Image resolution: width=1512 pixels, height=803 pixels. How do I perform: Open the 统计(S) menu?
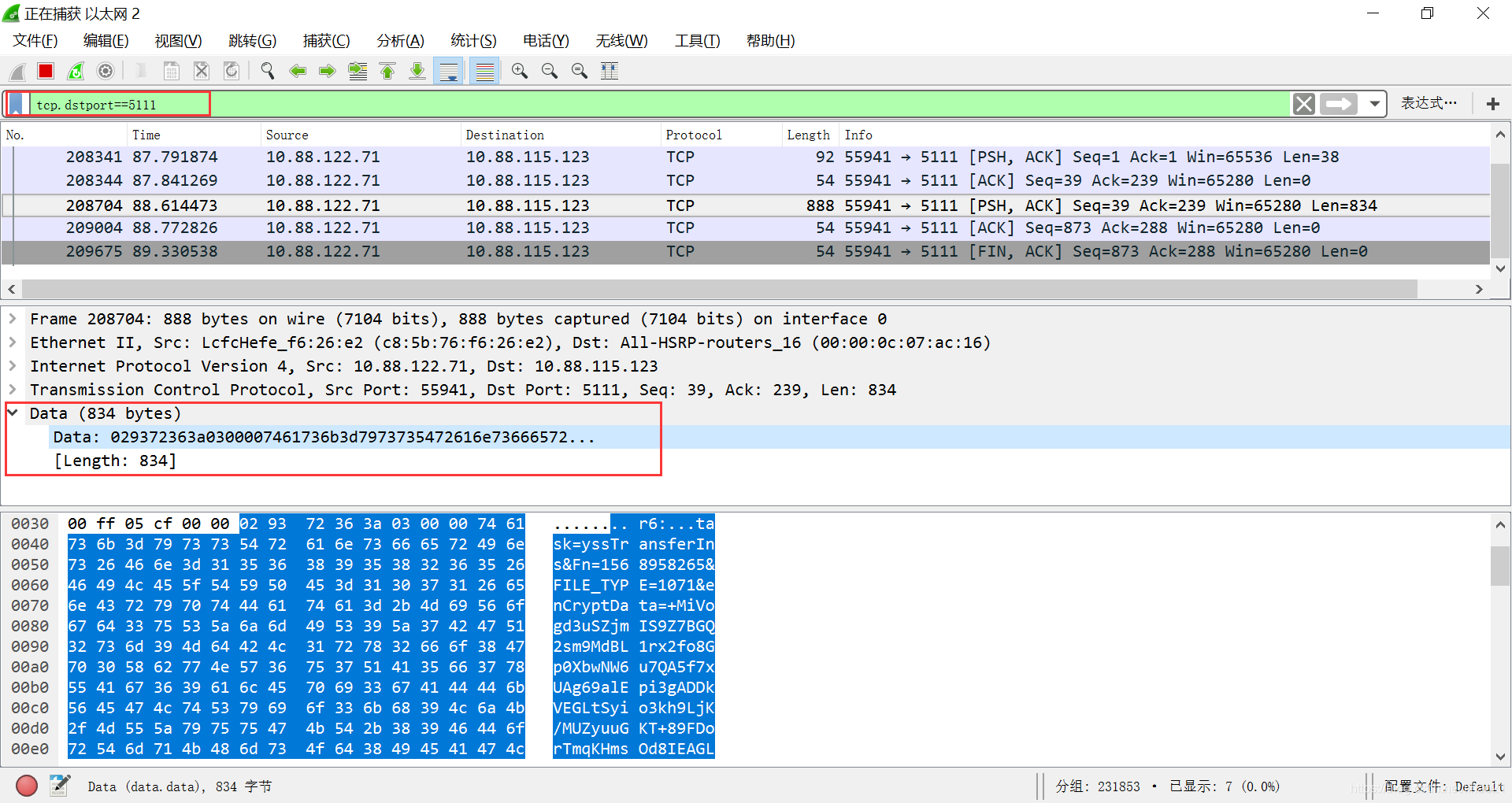[473, 41]
